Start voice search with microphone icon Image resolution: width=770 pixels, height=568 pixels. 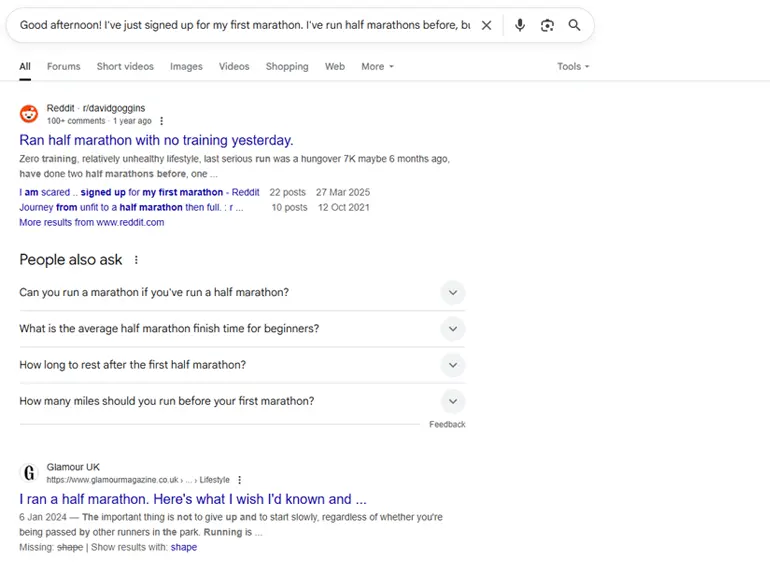pos(520,25)
